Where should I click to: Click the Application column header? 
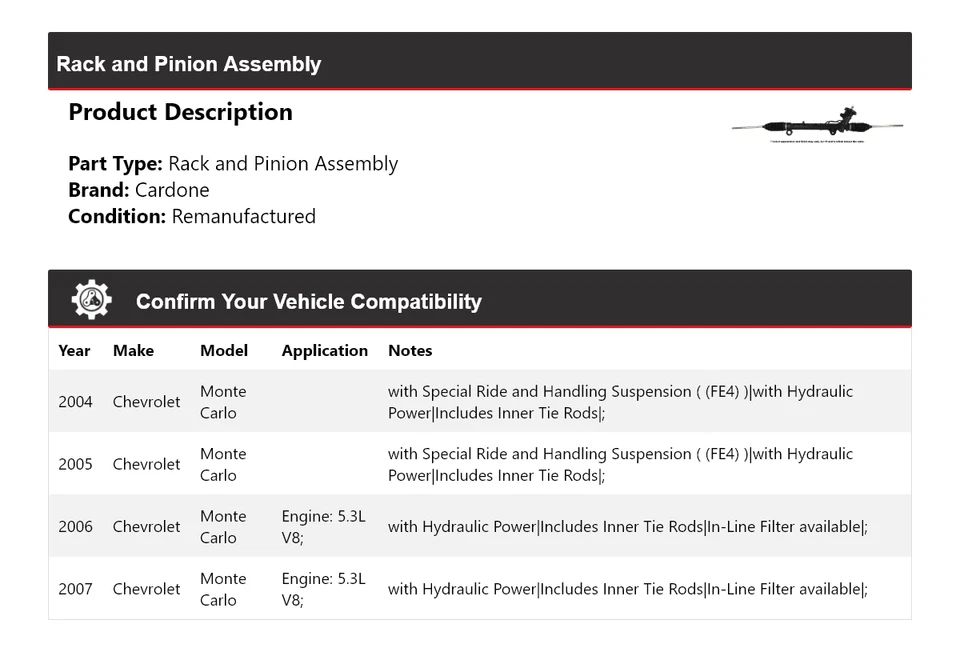tap(325, 351)
